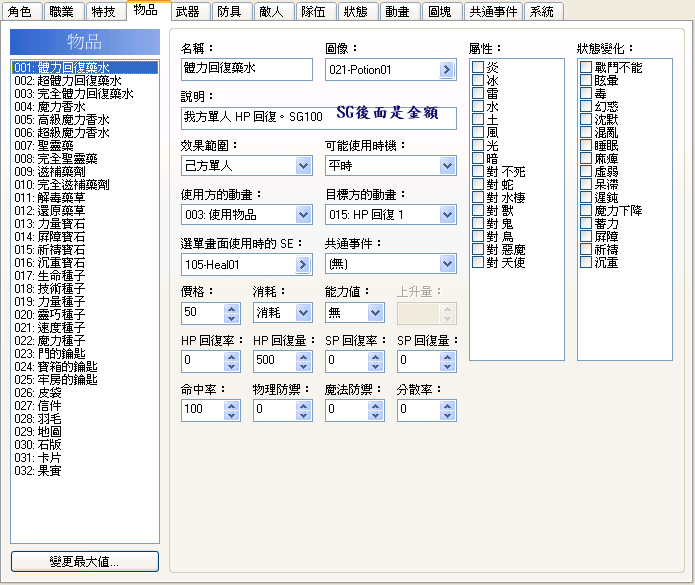
Task: Switch to the 圖塊 tab
Action: pos(441,12)
